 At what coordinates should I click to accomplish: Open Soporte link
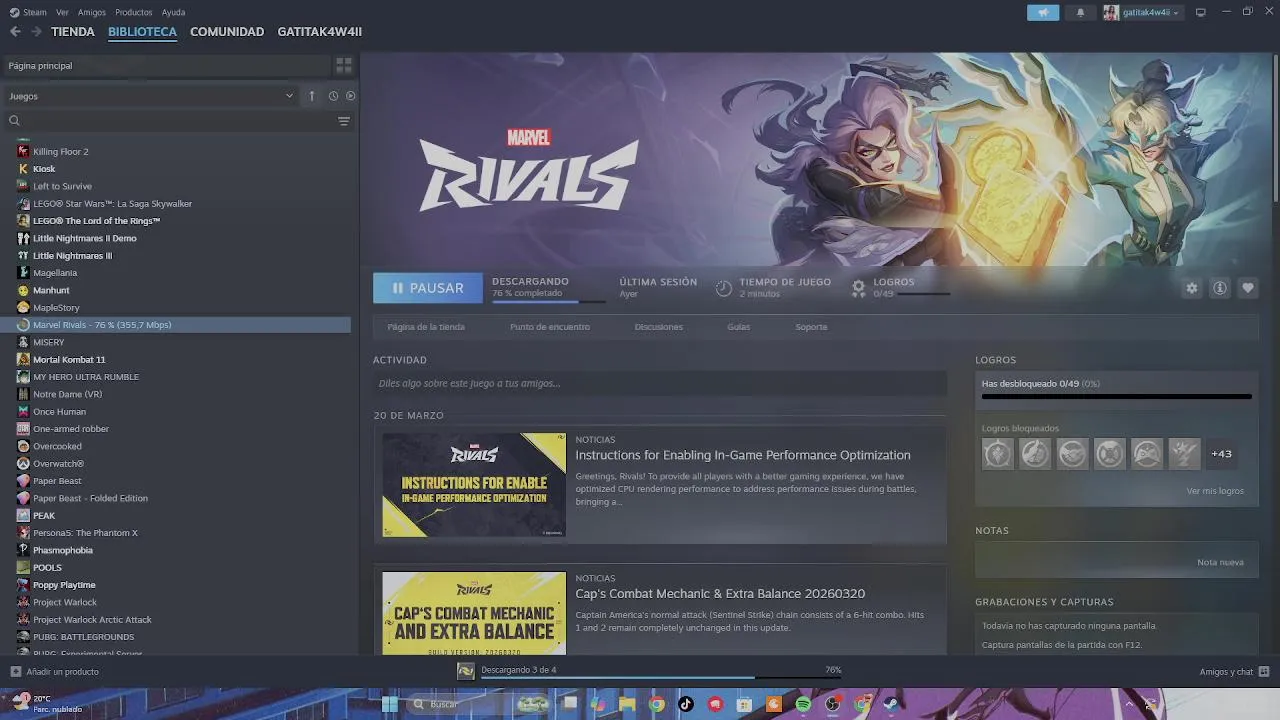(811, 327)
